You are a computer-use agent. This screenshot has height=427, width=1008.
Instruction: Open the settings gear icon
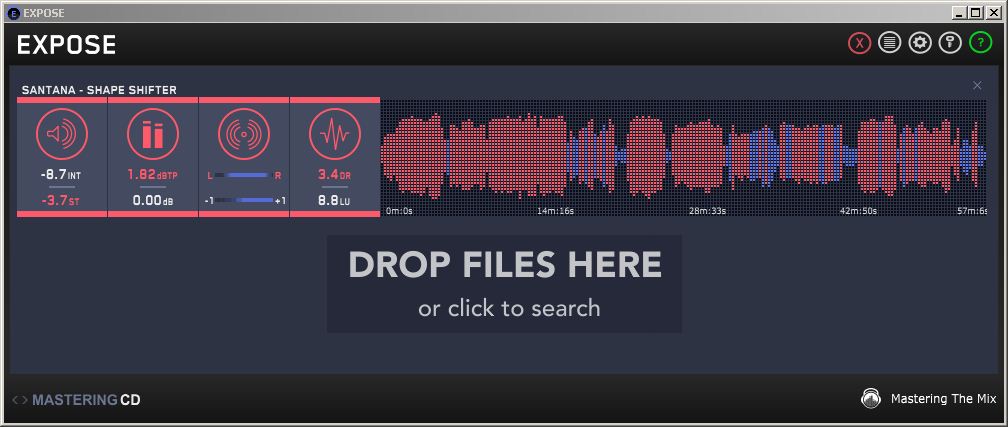point(920,43)
